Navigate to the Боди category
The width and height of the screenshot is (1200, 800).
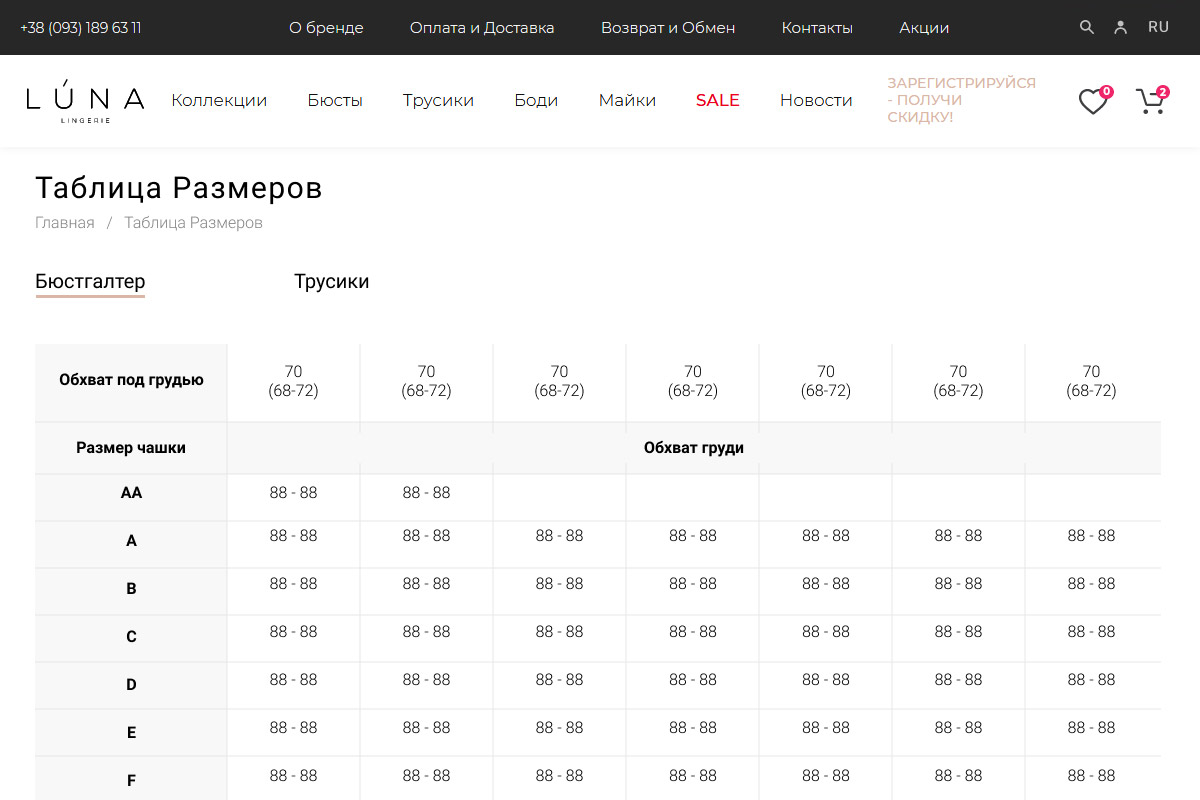click(536, 100)
